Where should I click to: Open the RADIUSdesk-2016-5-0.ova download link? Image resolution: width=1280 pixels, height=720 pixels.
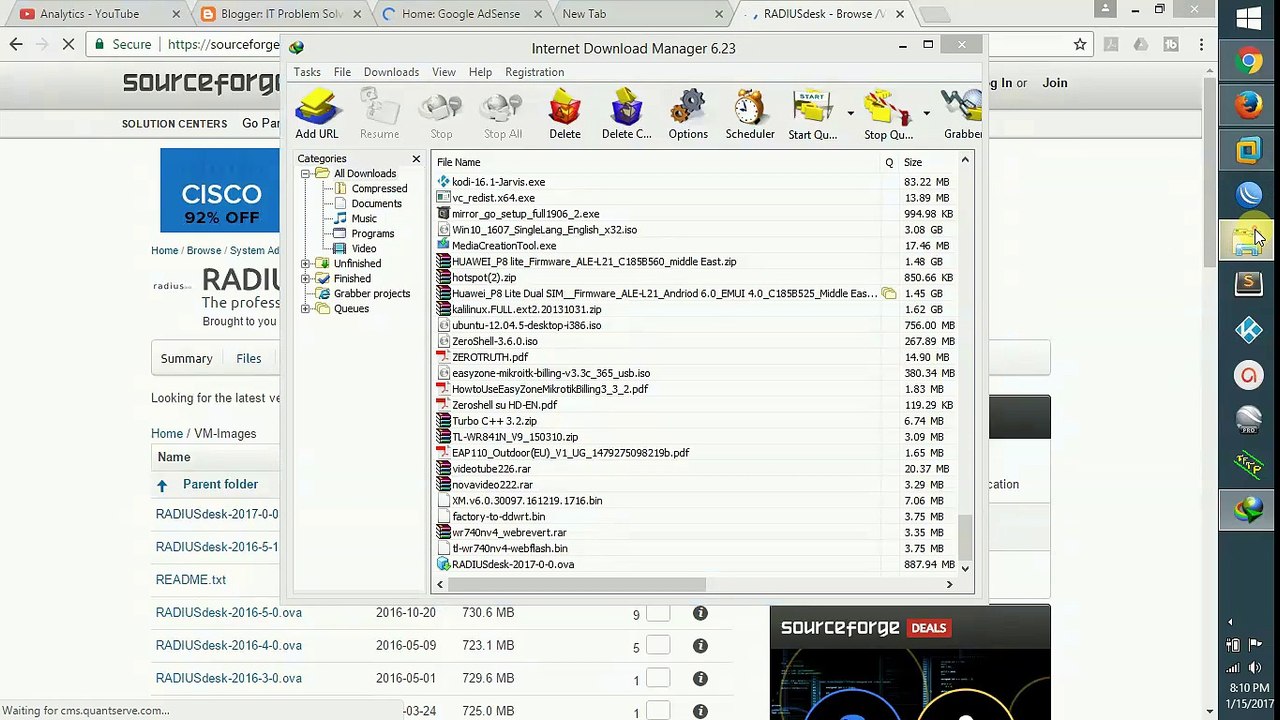tap(229, 613)
